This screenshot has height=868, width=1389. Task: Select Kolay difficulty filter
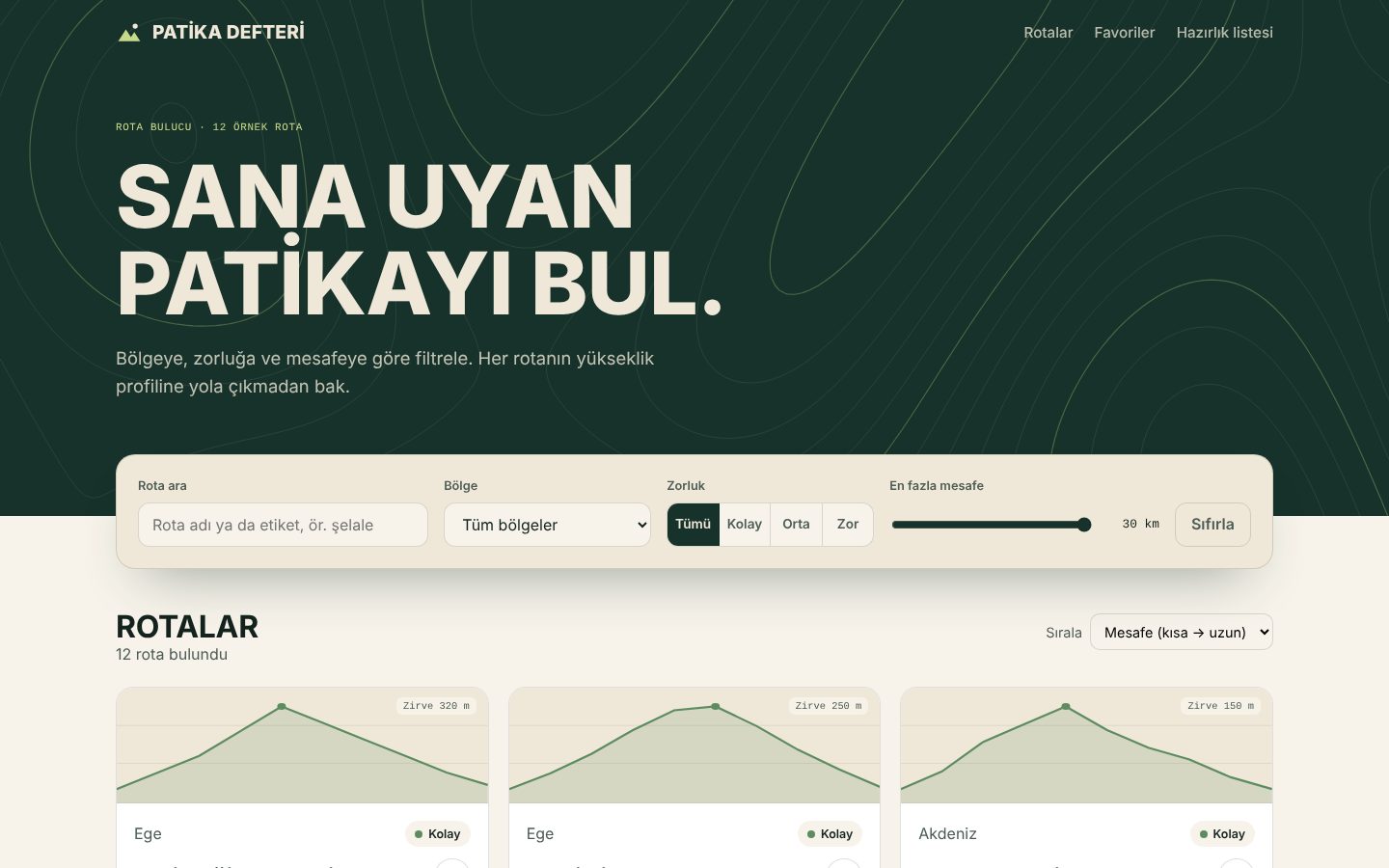[744, 525]
